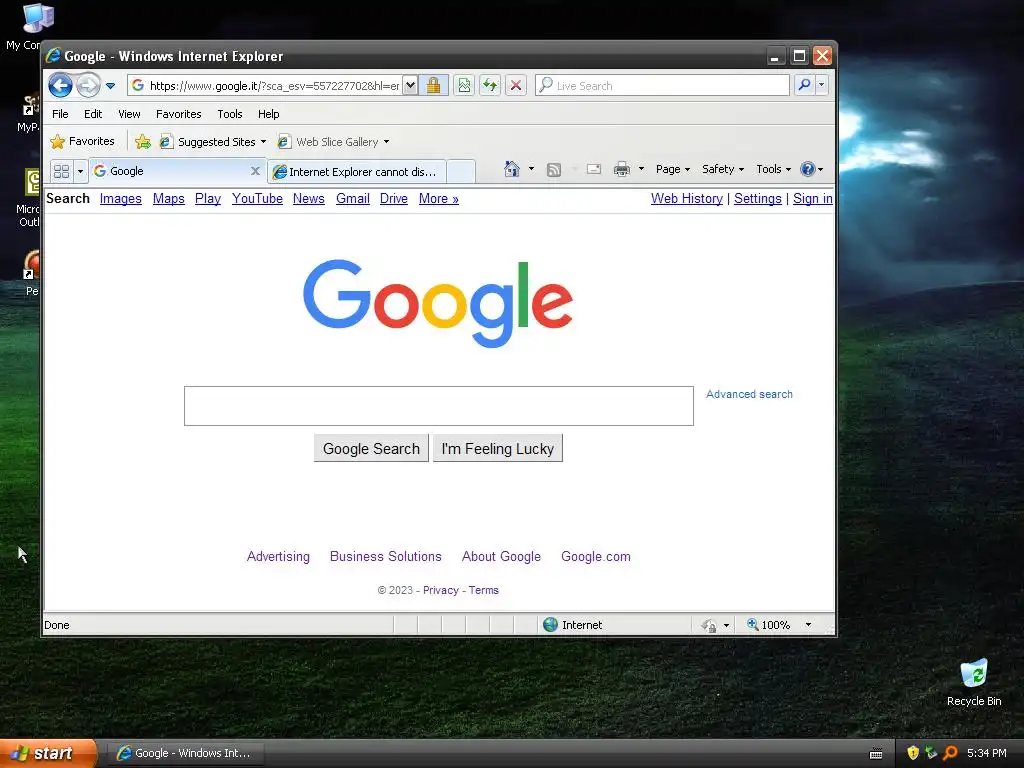1024x768 pixels.
Task: Click the Home icon in command bar
Action: 512,169
